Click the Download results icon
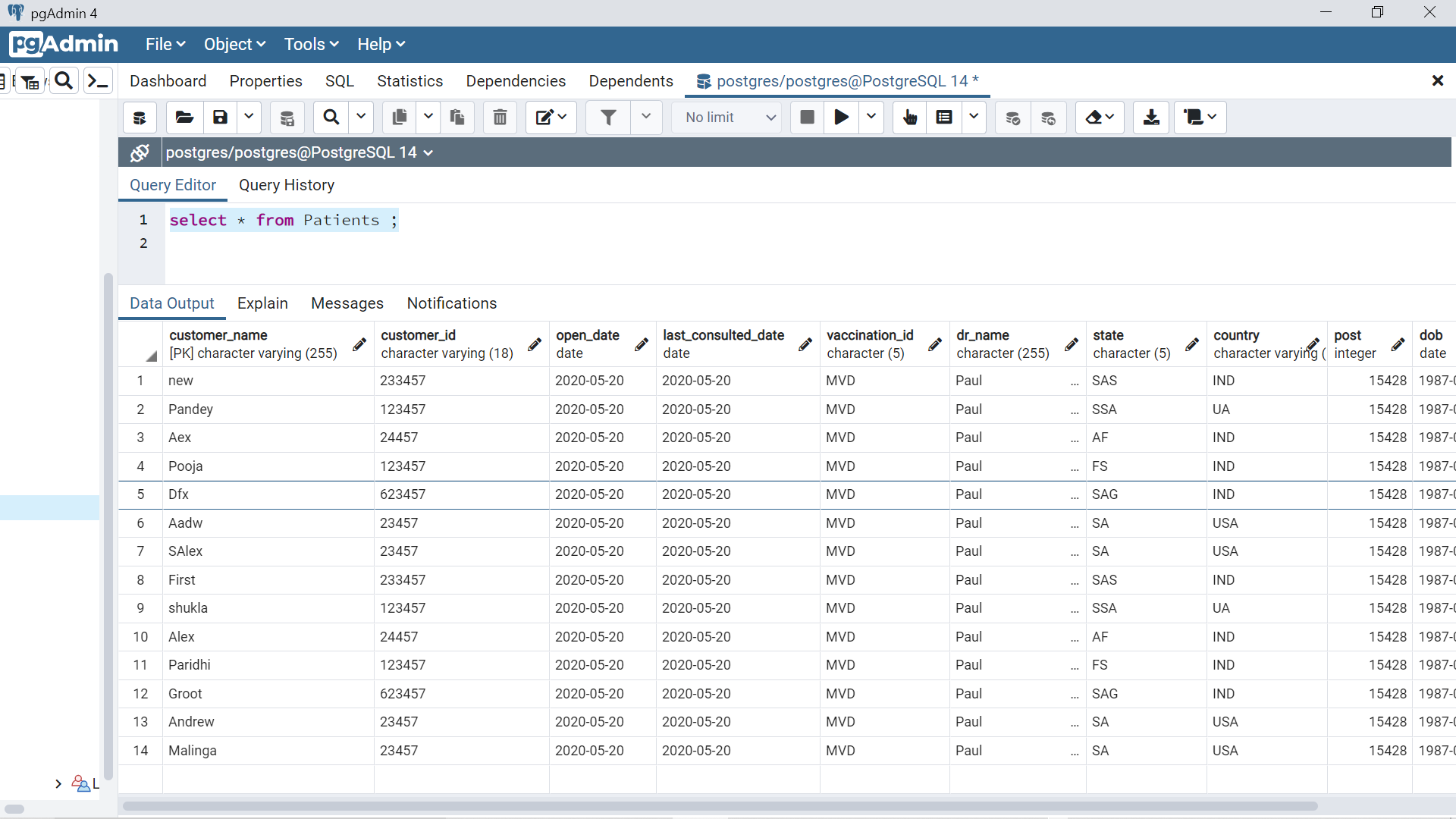The width and height of the screenshot is (1456, 819). click(1151, 118)
